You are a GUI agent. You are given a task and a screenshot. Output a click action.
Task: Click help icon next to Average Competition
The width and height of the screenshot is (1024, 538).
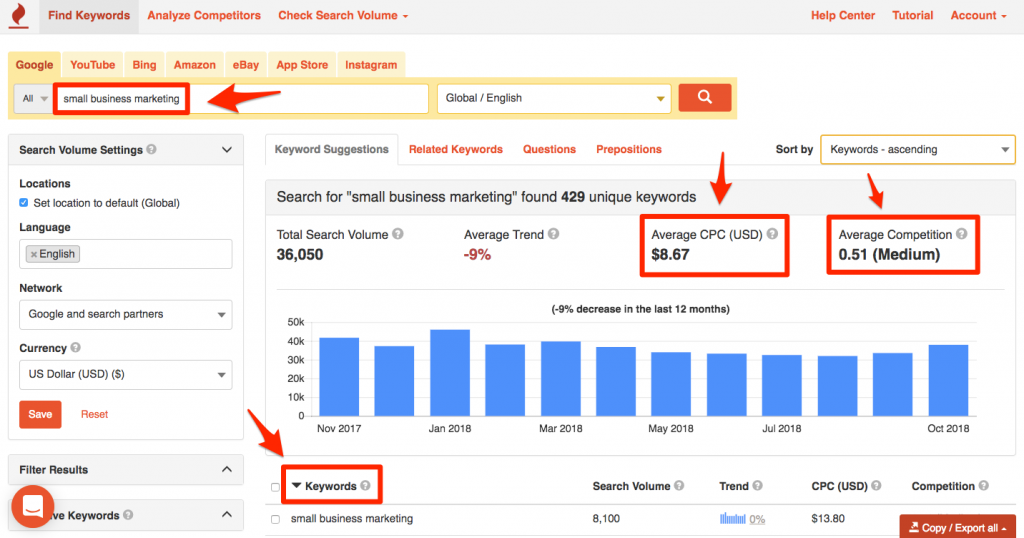961,234
